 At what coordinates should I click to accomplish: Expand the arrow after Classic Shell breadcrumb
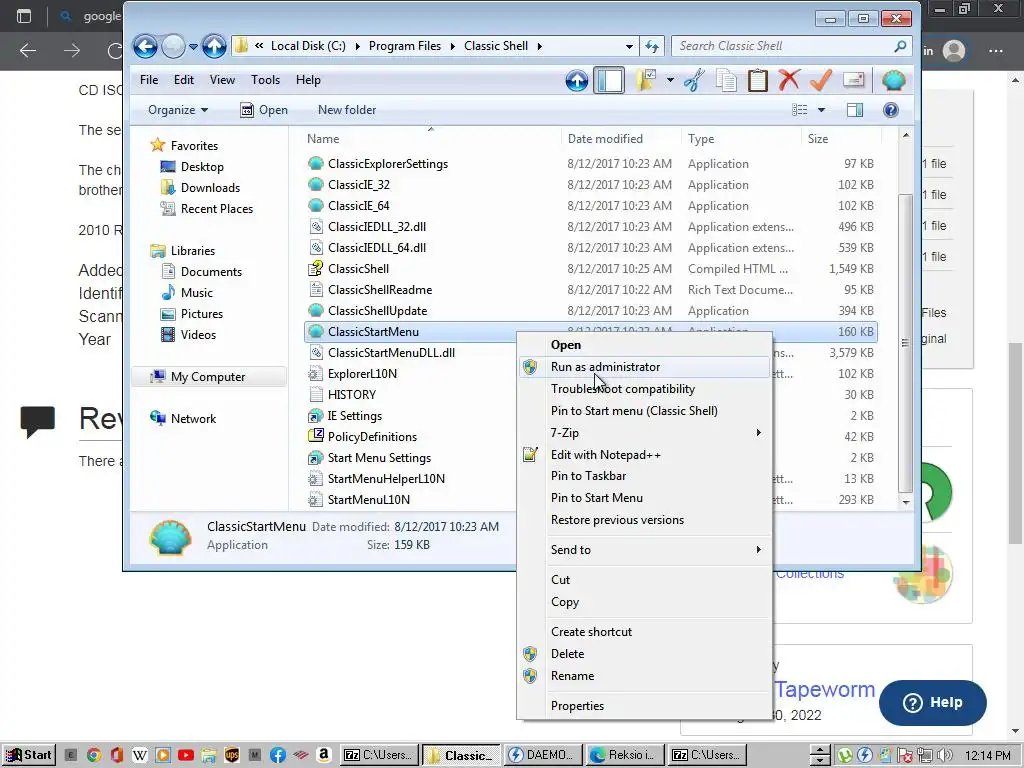[539, 46]
